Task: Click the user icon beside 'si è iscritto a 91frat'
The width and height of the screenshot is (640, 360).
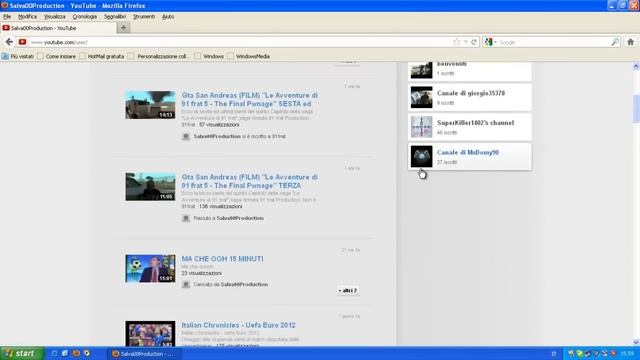Action: point(186,136)
